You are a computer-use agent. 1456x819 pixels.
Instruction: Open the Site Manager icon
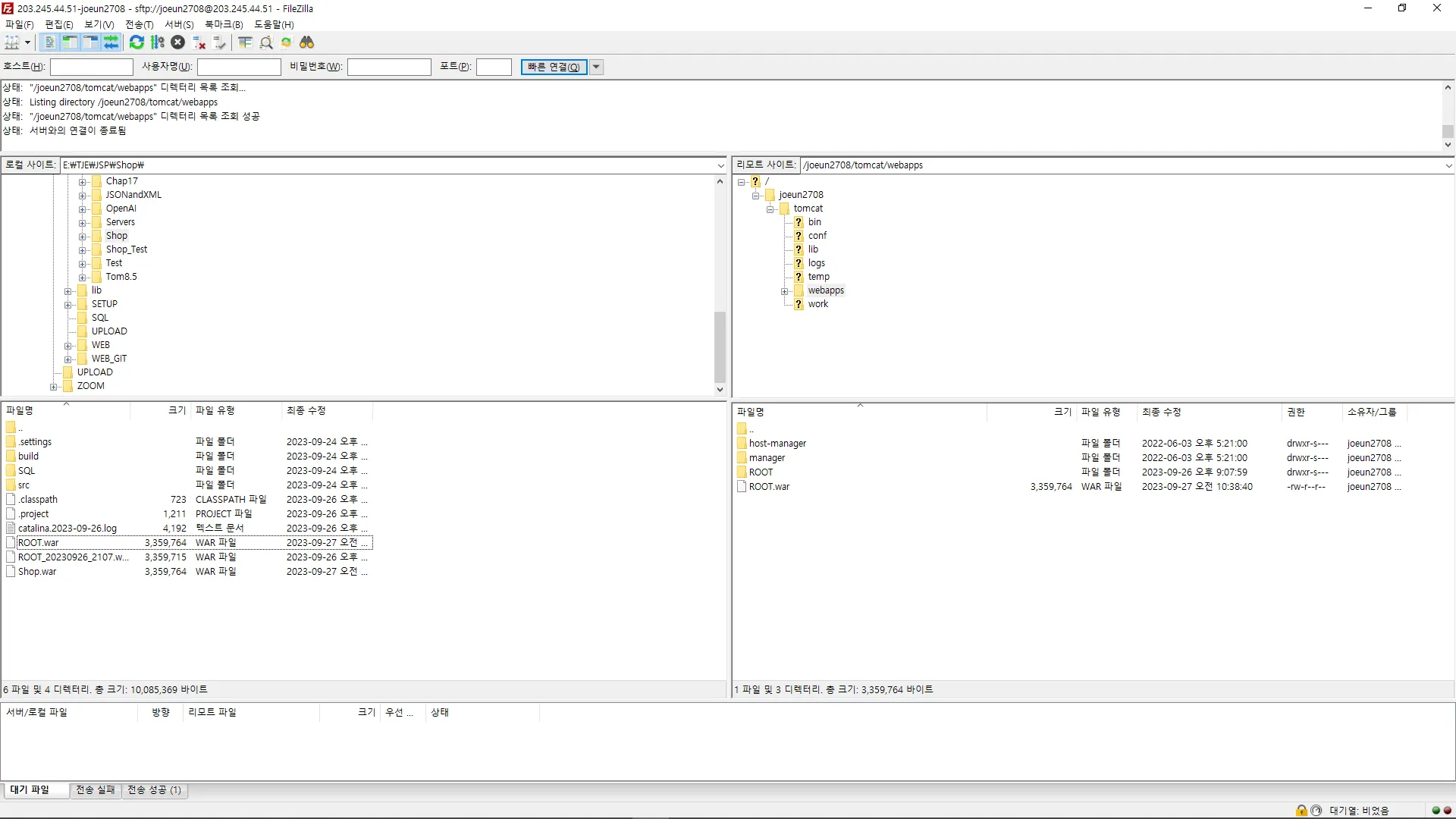click(12, 42)
